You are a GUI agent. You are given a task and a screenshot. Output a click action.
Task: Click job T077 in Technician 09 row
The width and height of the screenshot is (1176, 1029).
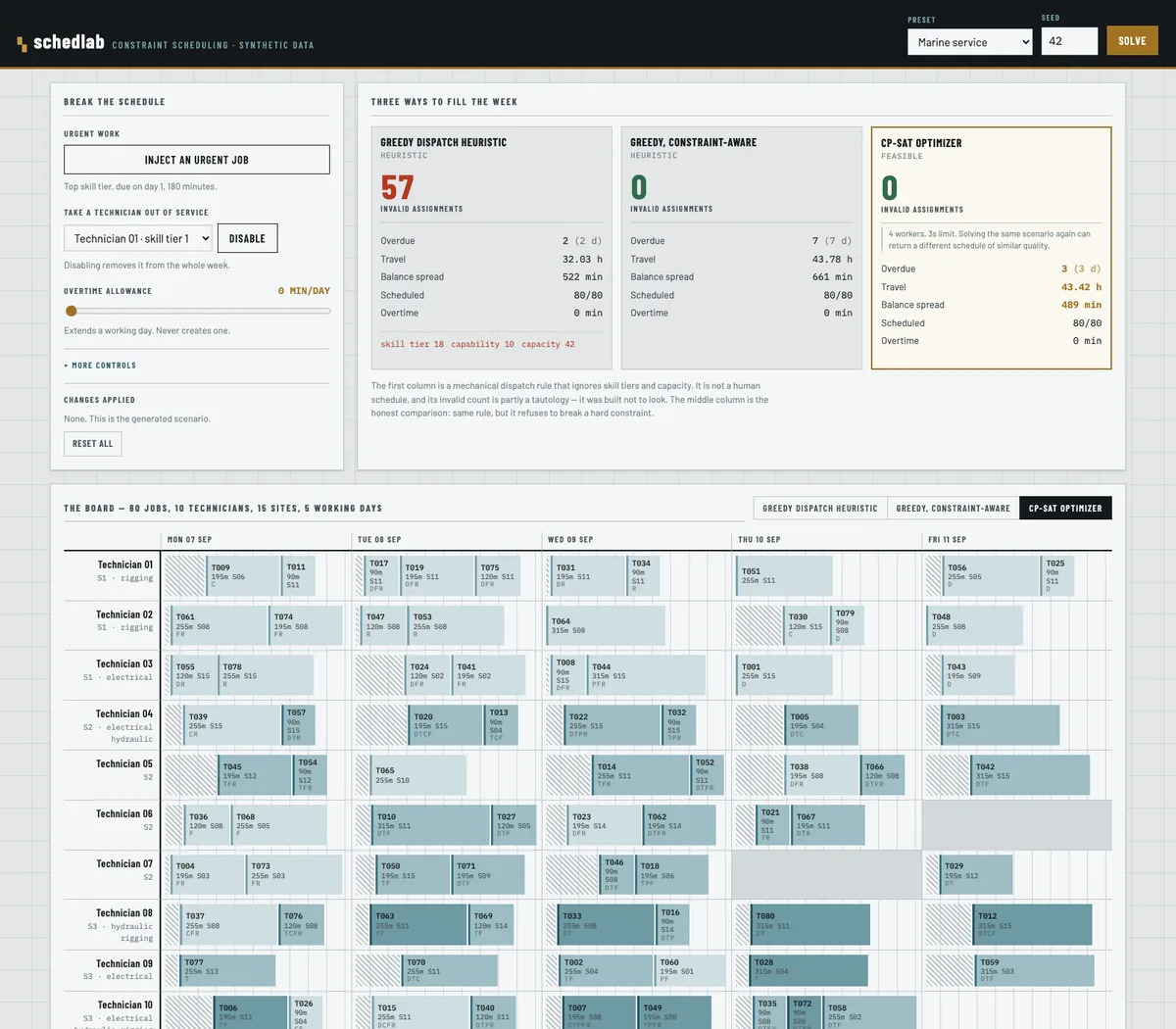tap(228, 970)
